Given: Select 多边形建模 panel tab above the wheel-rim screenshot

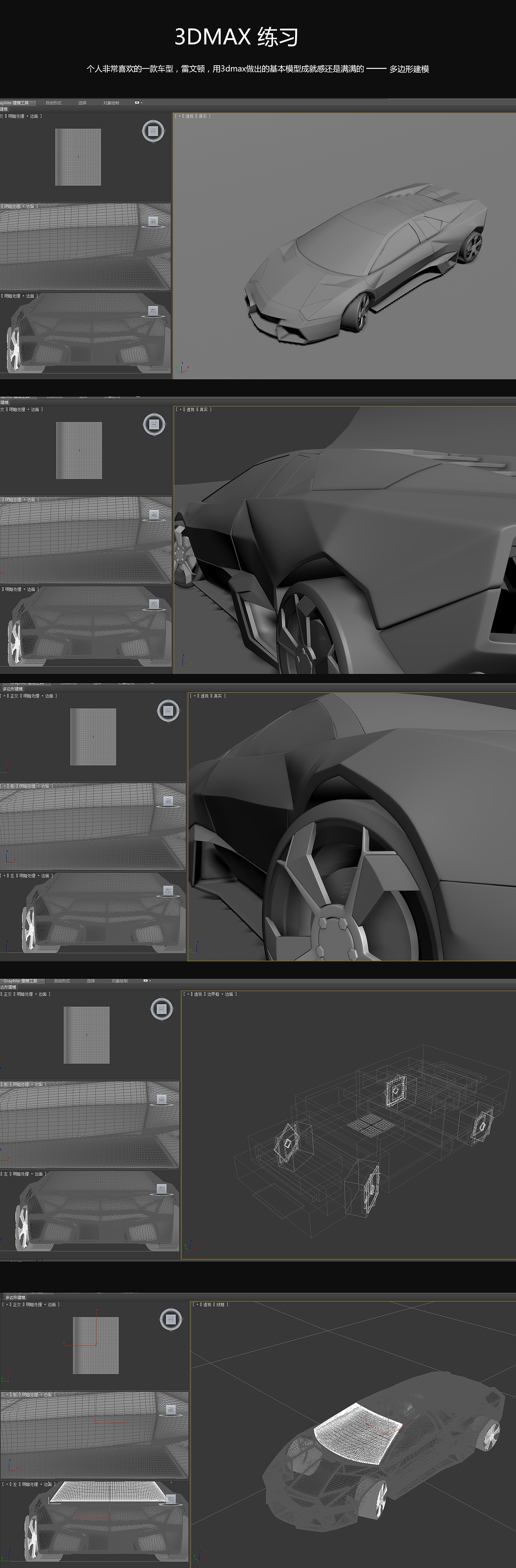Looking at the screenshot, I should [12, 689].
